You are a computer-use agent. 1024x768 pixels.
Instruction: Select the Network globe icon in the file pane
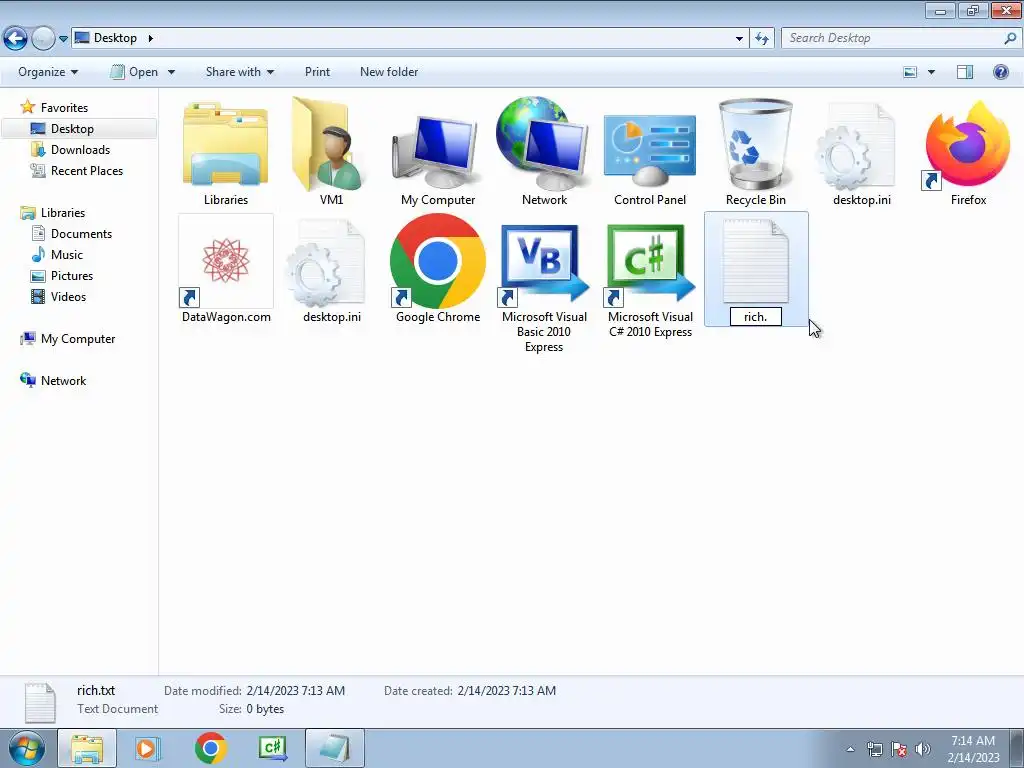click(x=543, y=144)
